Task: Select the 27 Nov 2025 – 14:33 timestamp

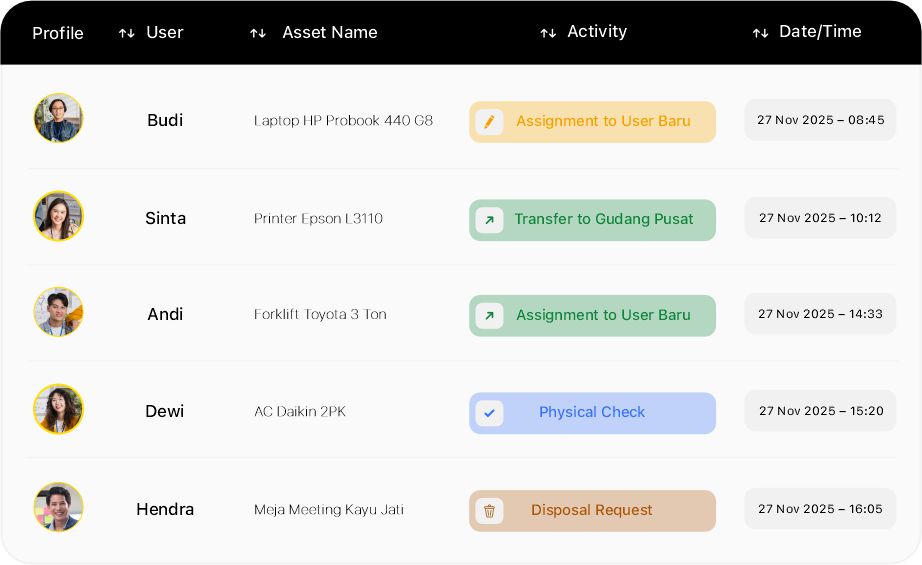Action: coord(820,314)
